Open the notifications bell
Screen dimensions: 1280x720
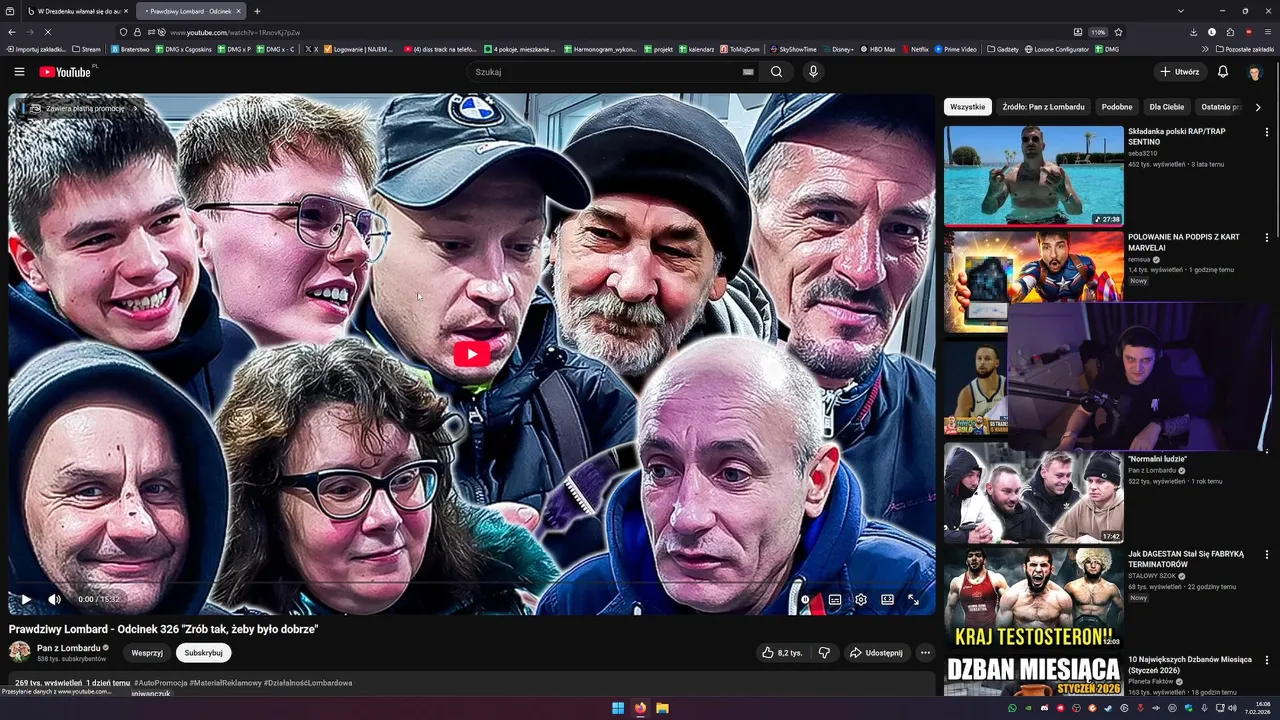pyautogui.click(x=1222, y=72)
